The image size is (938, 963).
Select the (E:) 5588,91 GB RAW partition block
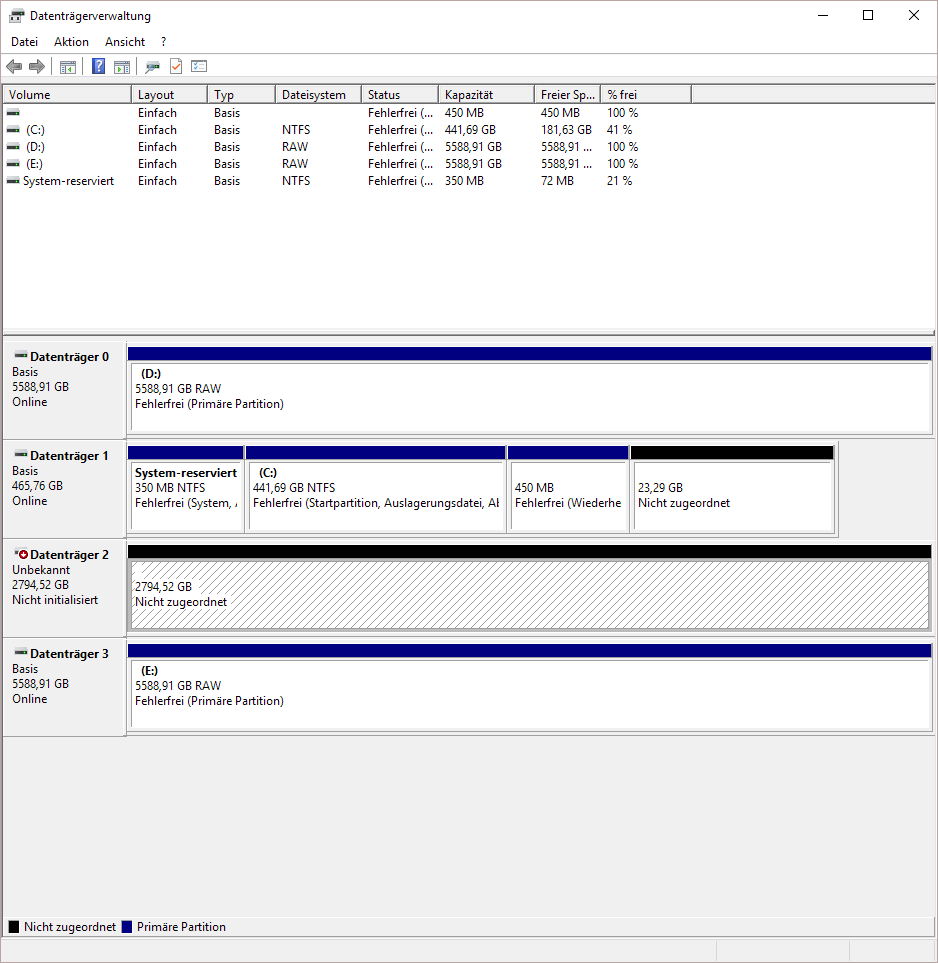click(x=530, y=695)
